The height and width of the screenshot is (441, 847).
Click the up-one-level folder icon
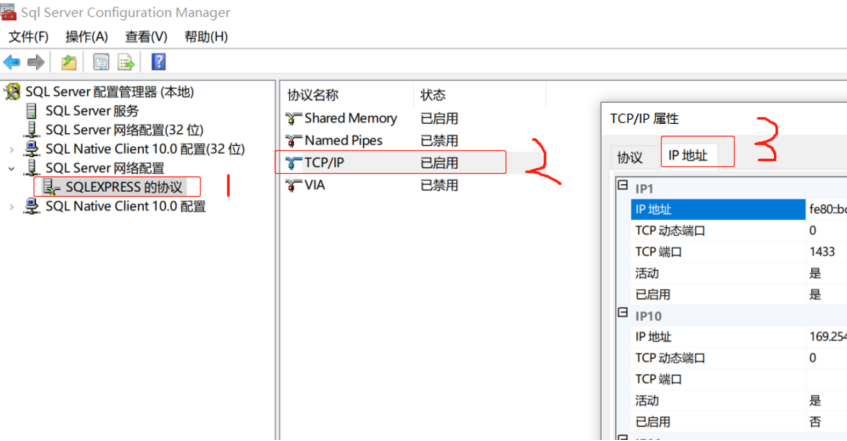(69, 62)
